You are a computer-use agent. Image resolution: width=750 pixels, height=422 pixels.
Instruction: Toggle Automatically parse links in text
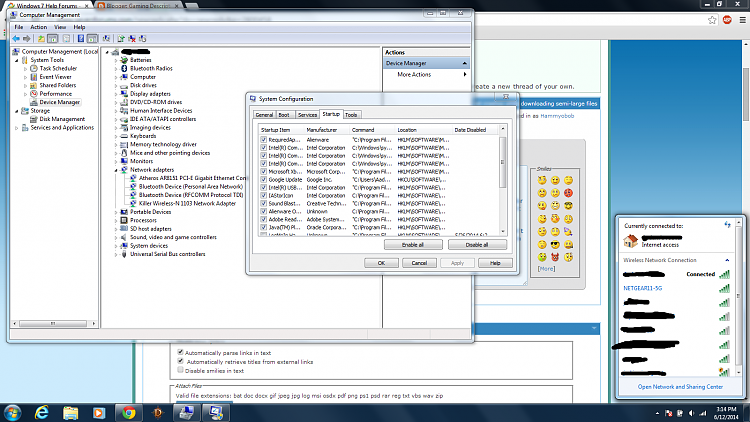coord(180,352)
